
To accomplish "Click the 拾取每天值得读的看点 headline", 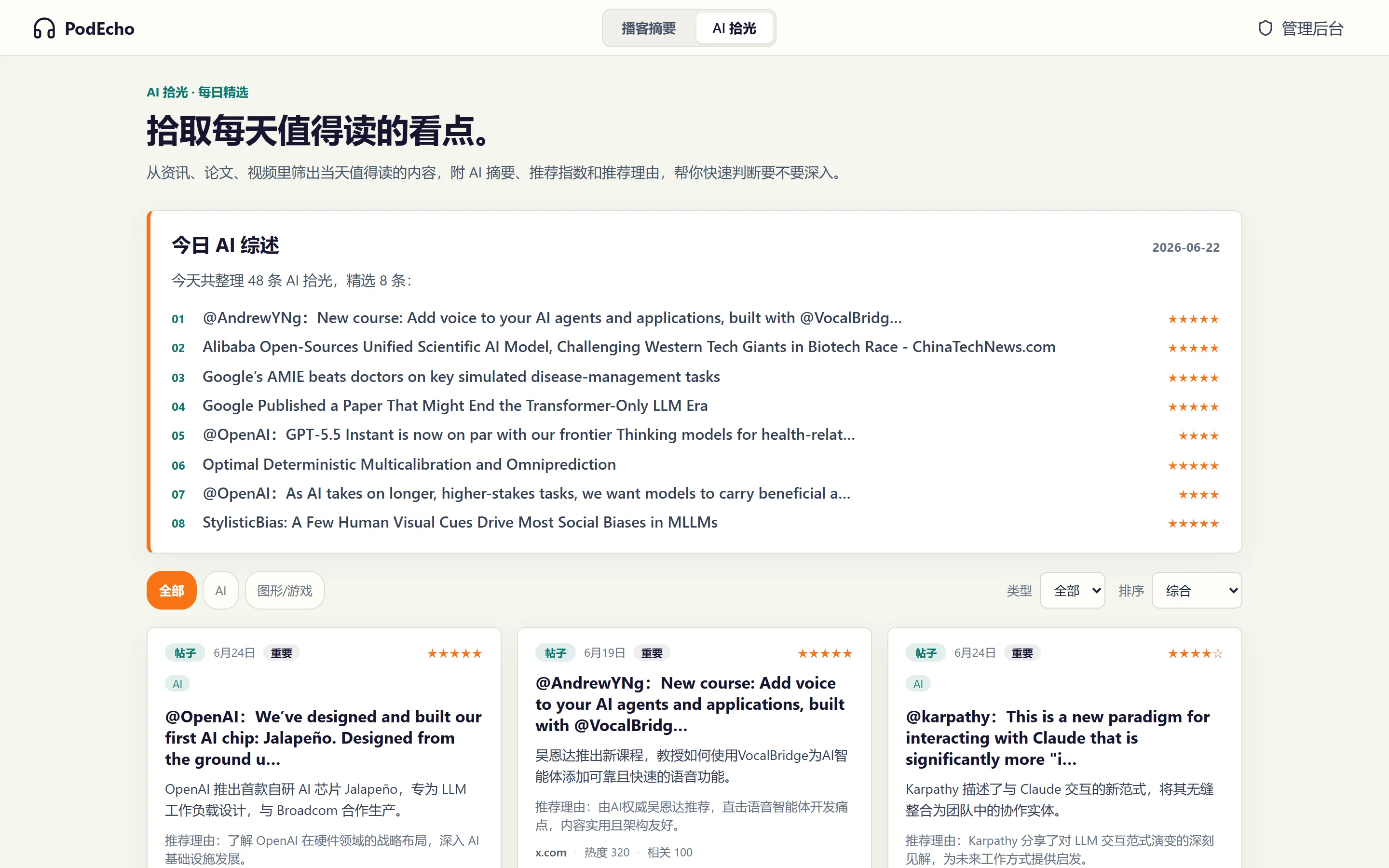I will coord(319,131).
